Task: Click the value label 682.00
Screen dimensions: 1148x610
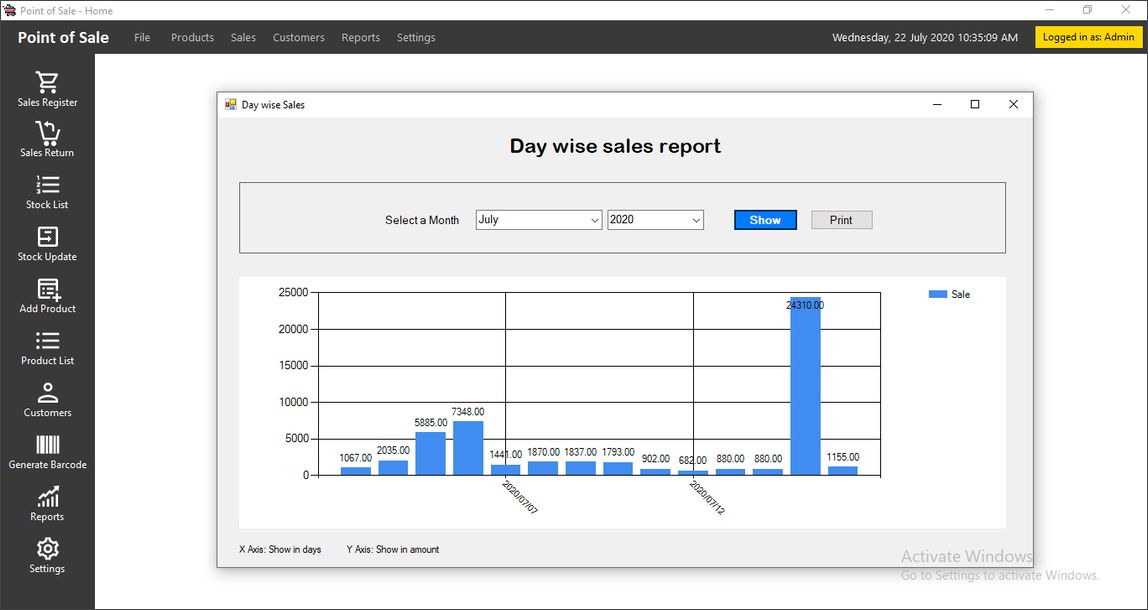Action: [693, 461]
